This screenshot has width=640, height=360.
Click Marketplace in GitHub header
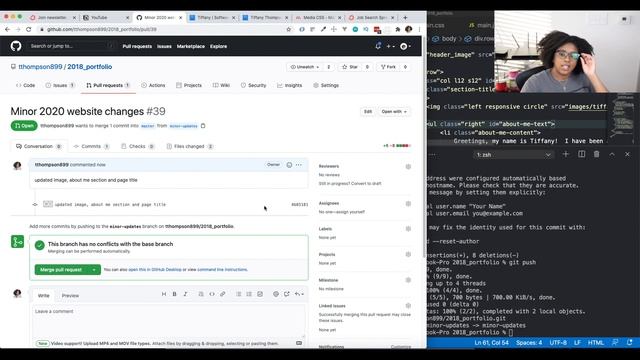(191, 47)
